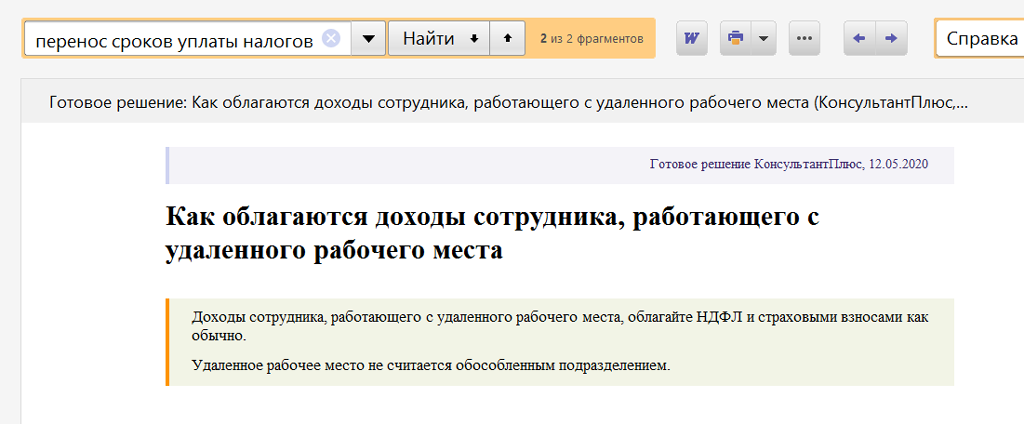Click the paragraph starting 'Доходы сотрудника, работающего'
This screenshot has height=424, width=1024.
click(560, 327)
